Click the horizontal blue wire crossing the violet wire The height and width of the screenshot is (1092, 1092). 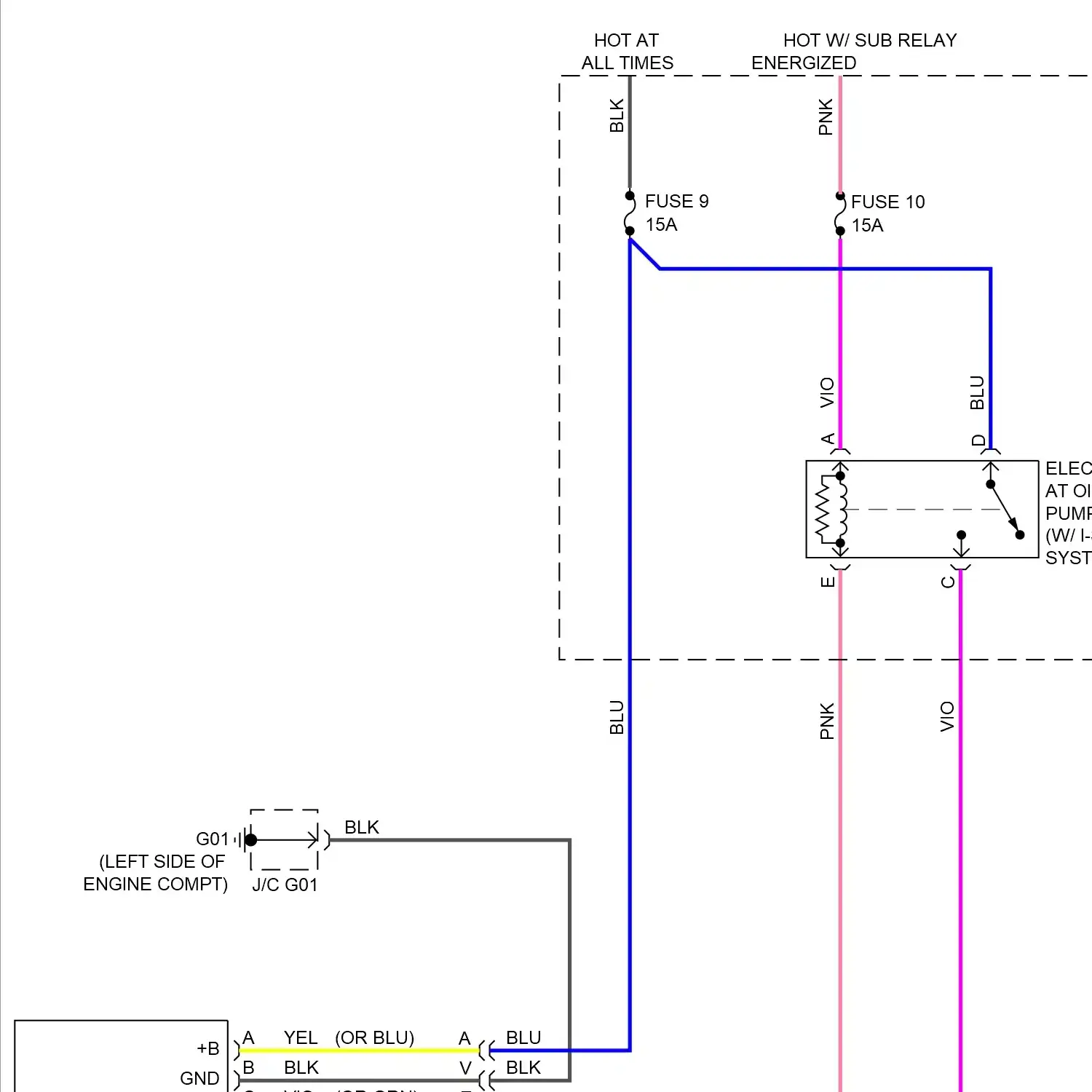[x=825, y=269]
